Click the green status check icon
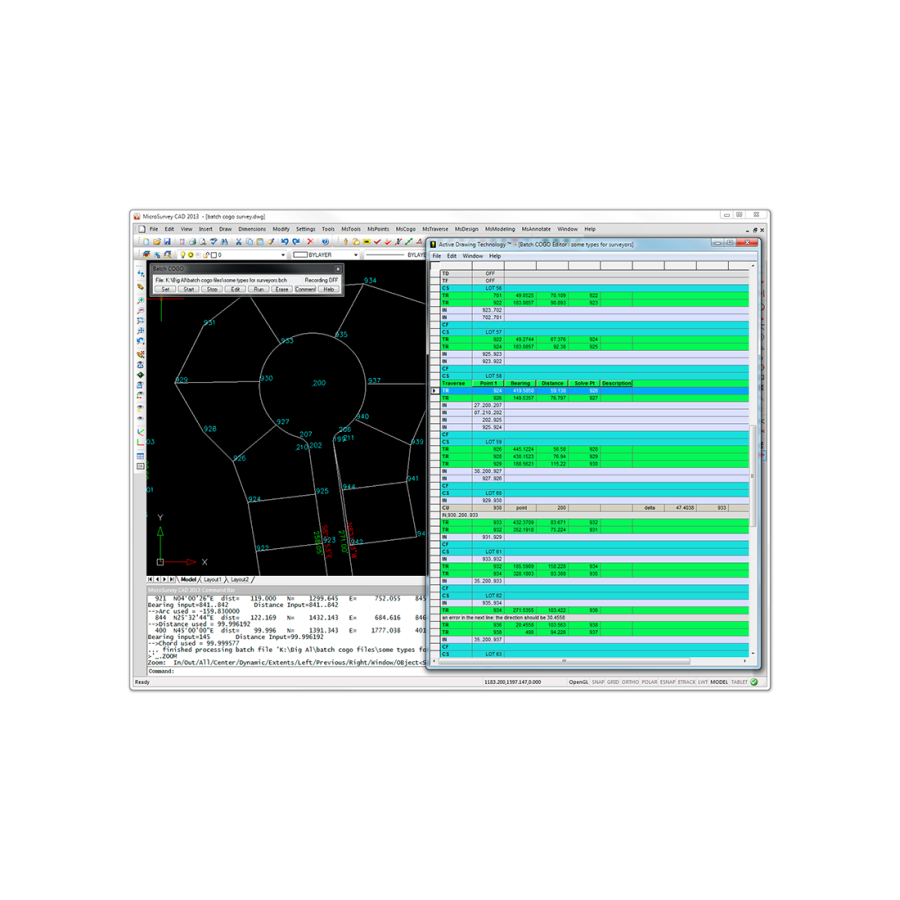This screenshot has width=900, height=900. (x=754, y=682)
